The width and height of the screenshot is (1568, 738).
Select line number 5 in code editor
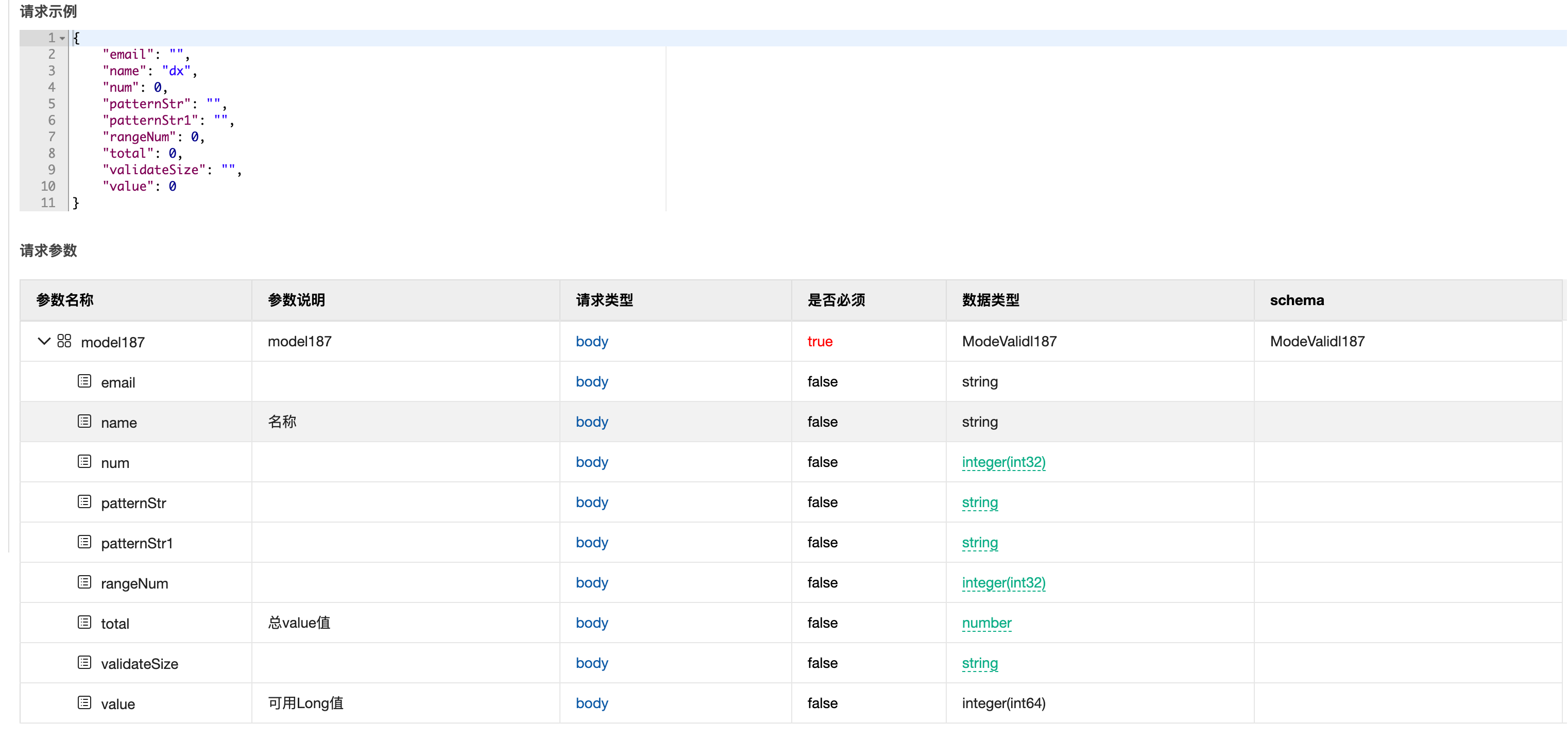(x=51, y=104)
